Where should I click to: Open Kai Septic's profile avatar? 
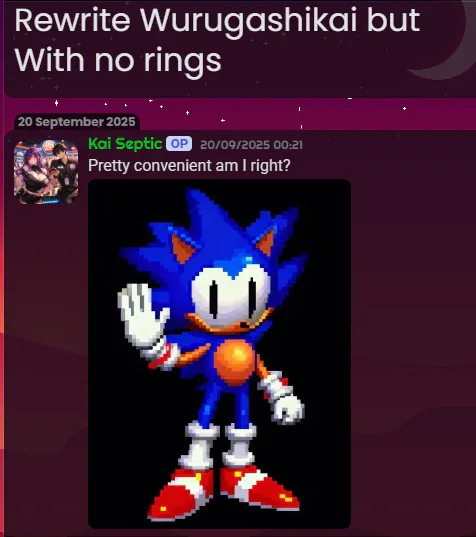coord(46,172)
